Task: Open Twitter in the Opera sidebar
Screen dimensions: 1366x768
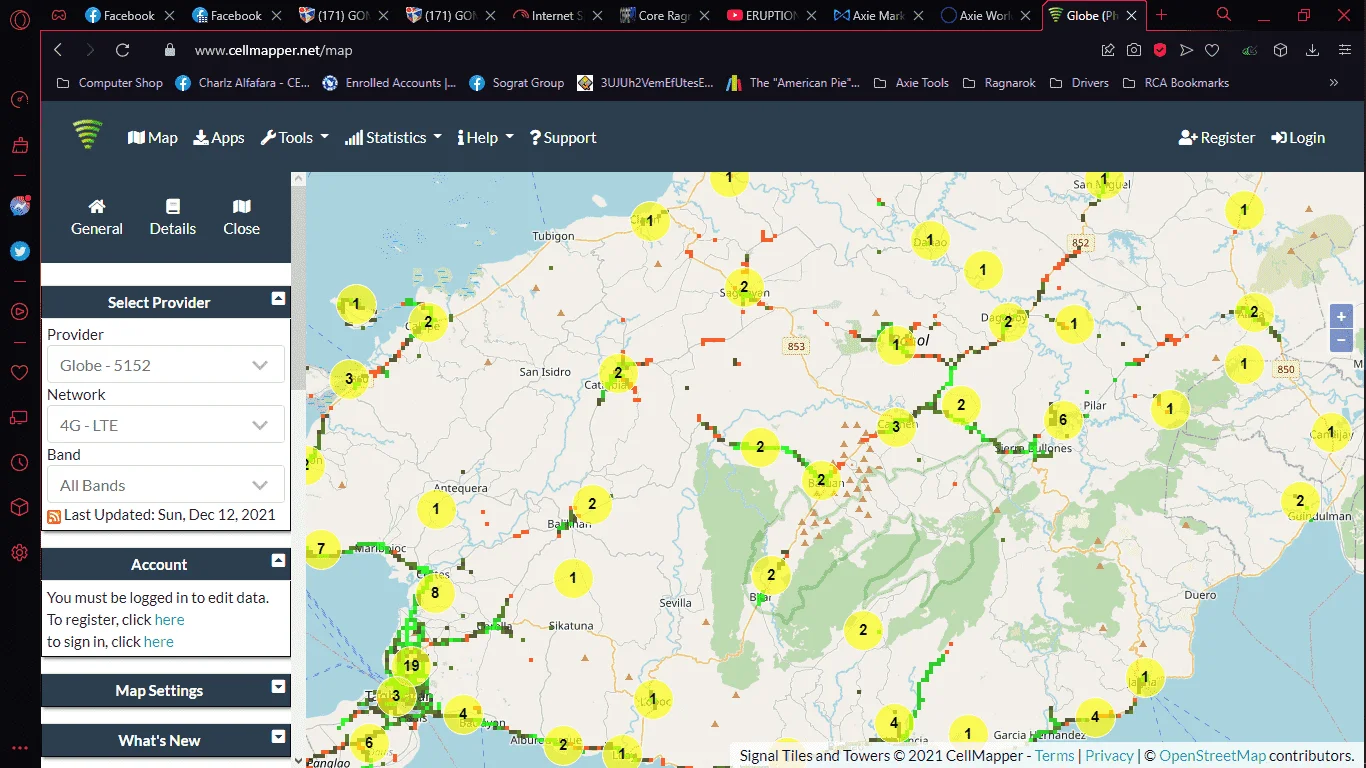Action: click(19, 251)
